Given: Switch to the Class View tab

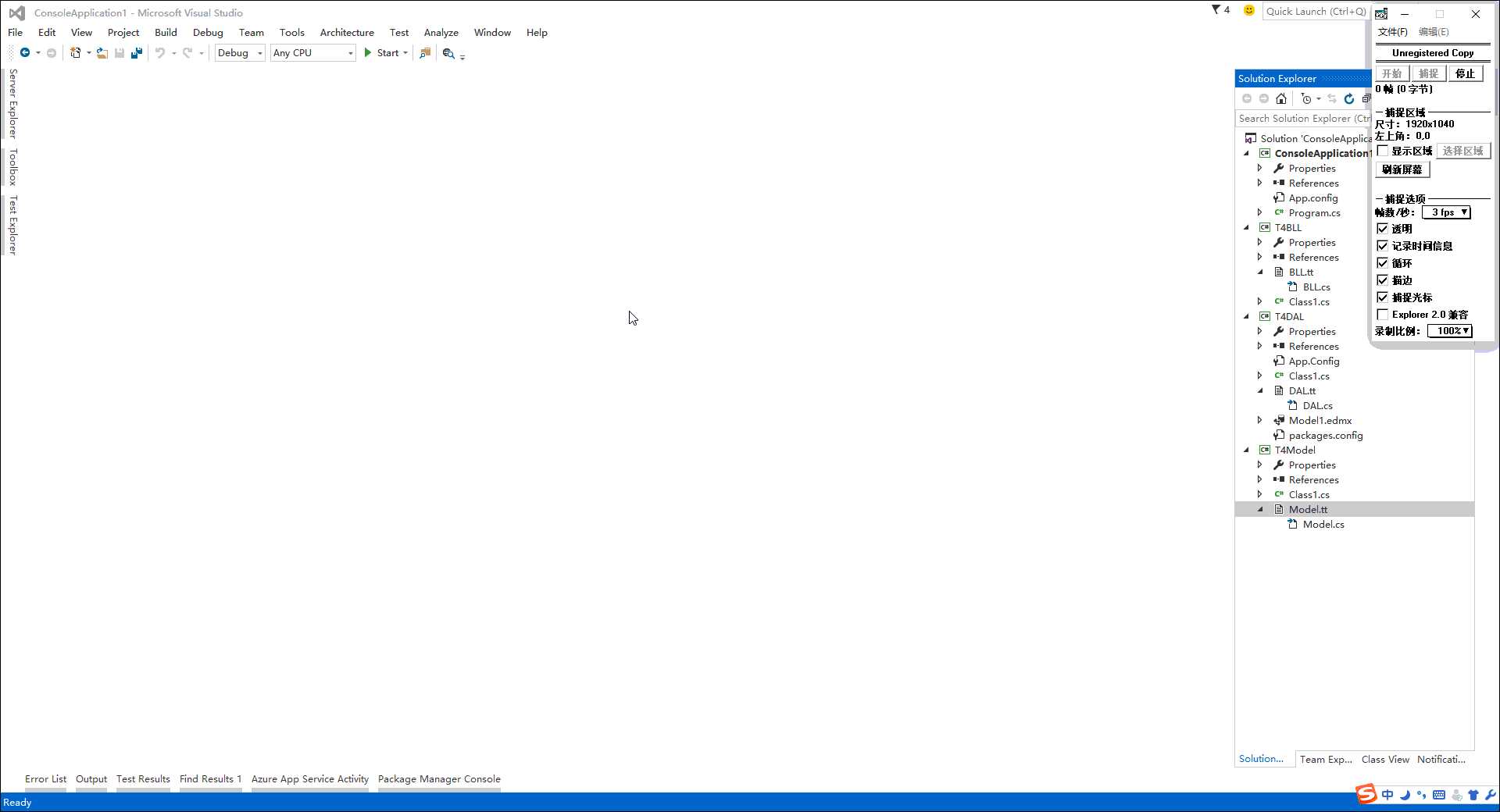Looking at the screenshot, I should [x=1385, y=760].
